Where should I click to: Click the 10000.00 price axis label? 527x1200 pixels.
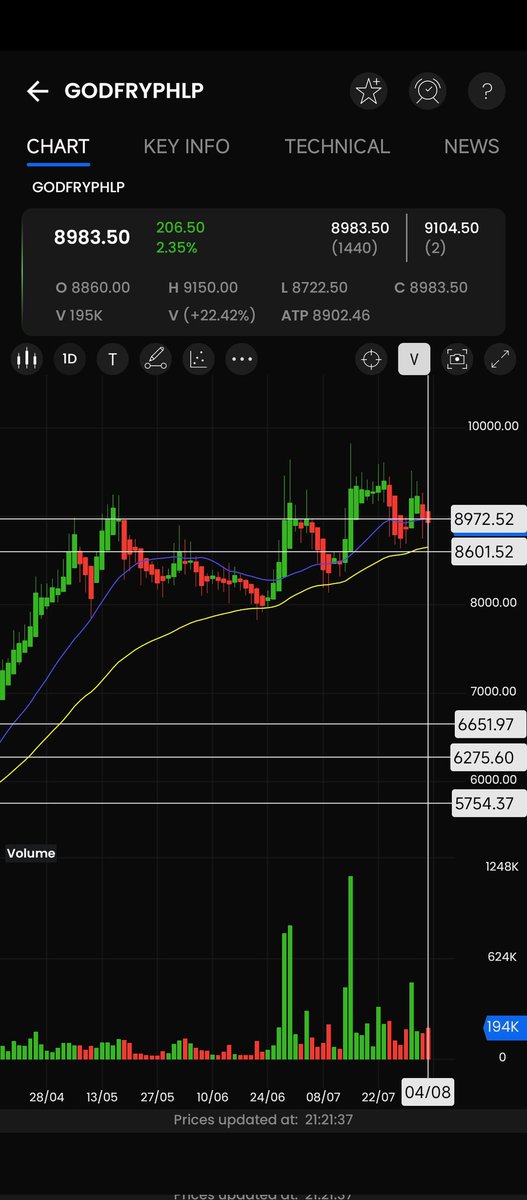coord(493,426)
